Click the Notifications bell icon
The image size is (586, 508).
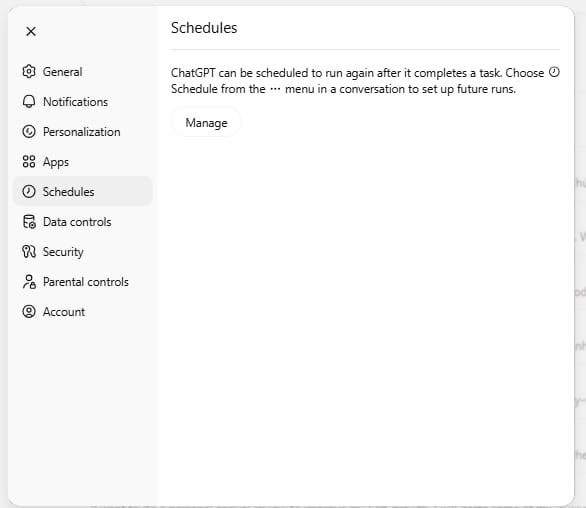[x=29, y=102]
